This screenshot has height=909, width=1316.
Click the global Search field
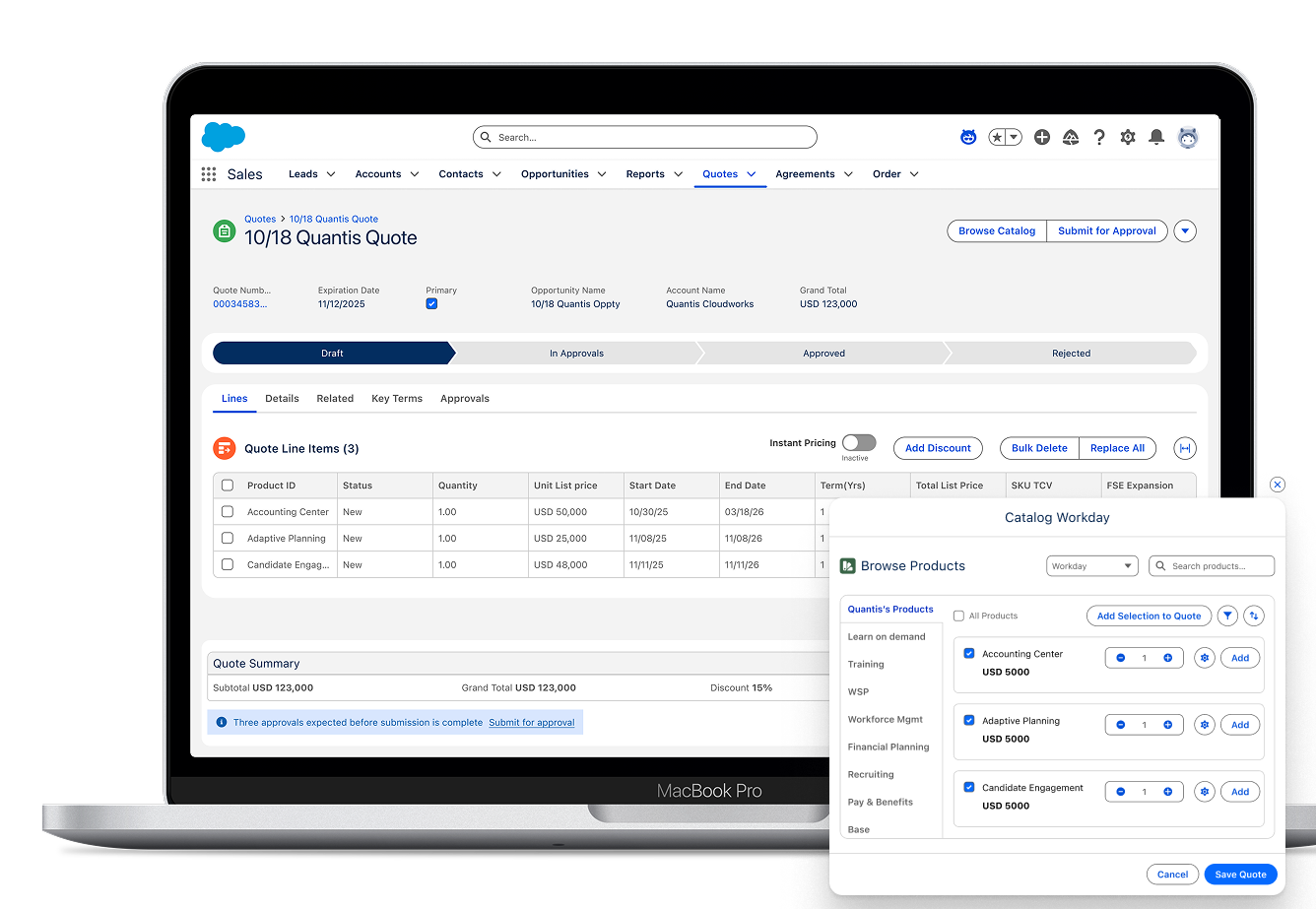click(645, 138)
